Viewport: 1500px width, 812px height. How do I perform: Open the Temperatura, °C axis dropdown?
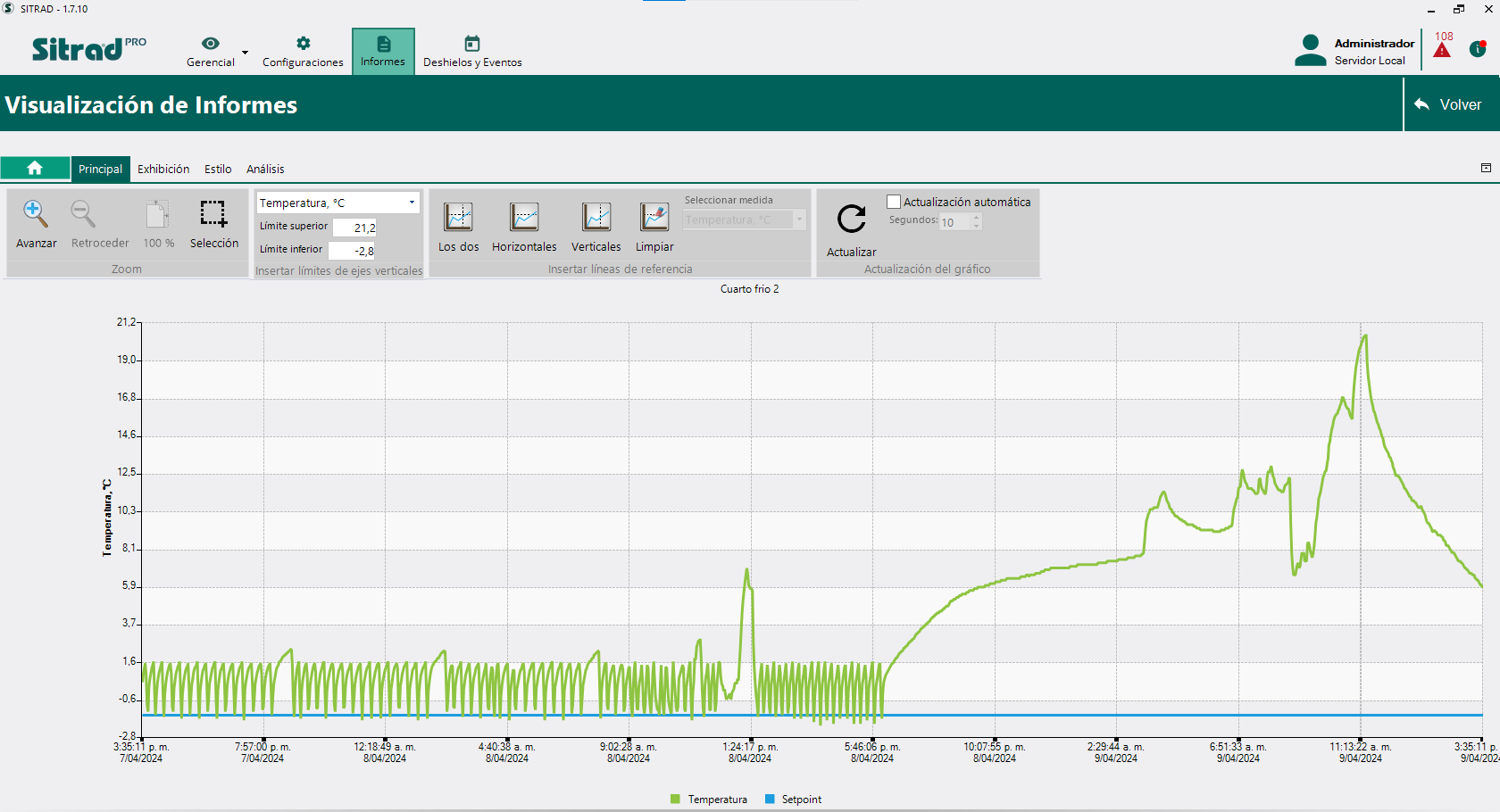[412, 203]
